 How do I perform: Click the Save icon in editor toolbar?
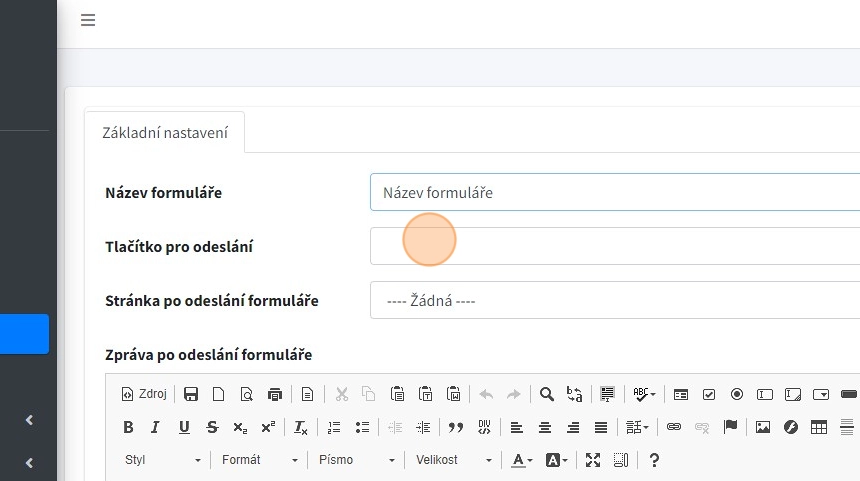(x=190, y=394)
